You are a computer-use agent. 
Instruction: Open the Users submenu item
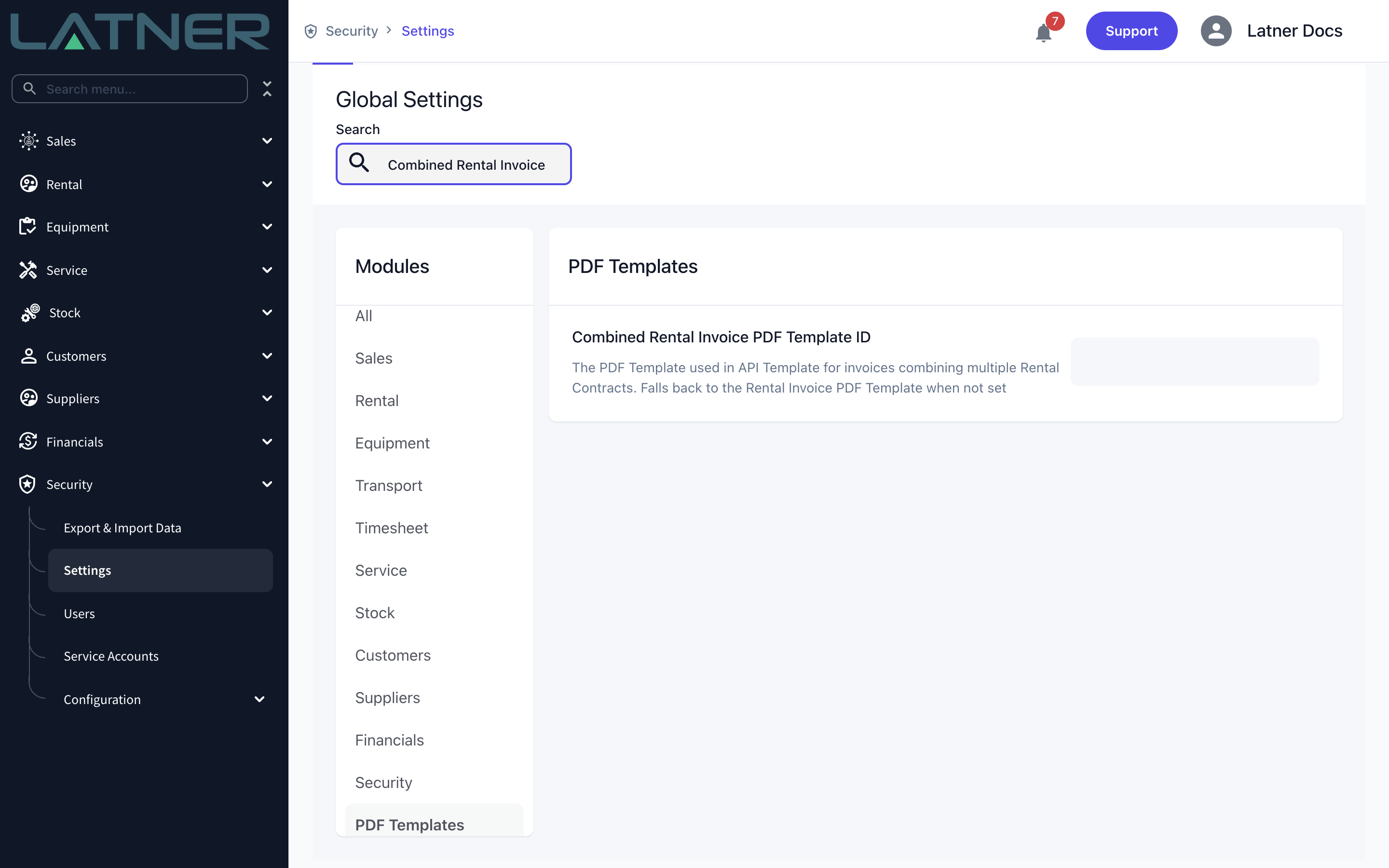click(x=79, y=614)
